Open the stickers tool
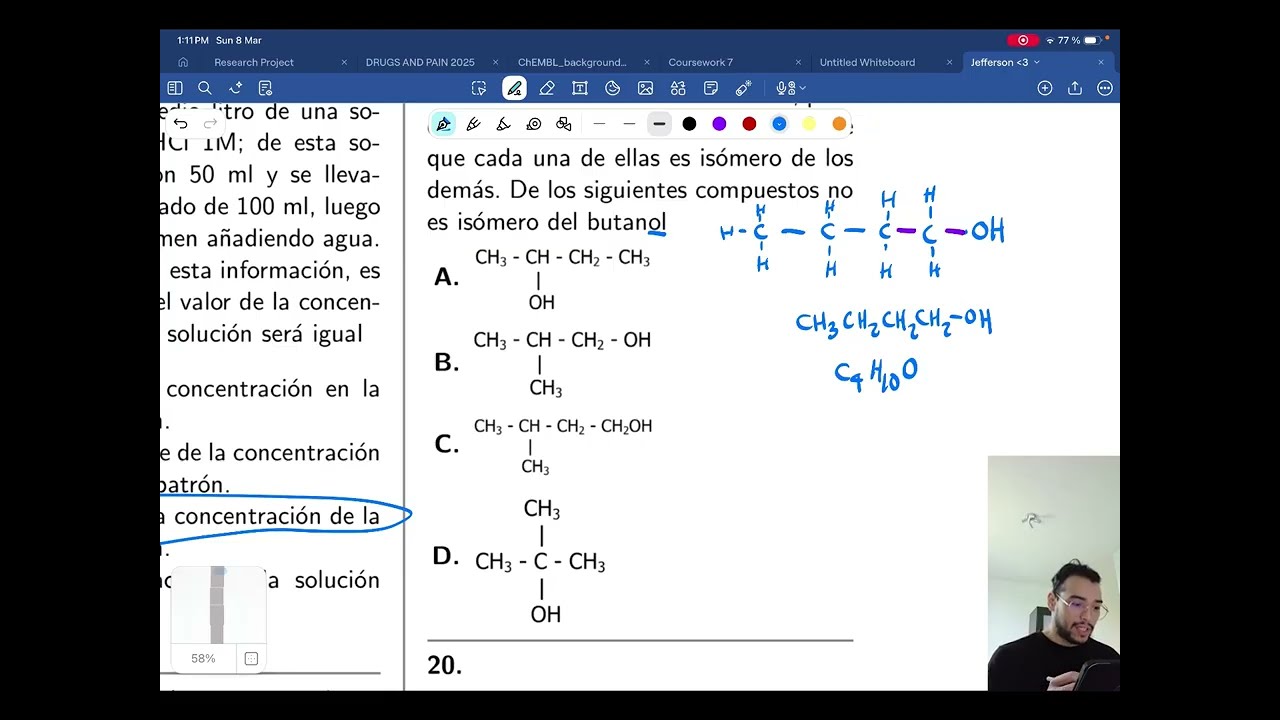1280x720 pixels. pos(613,88)
